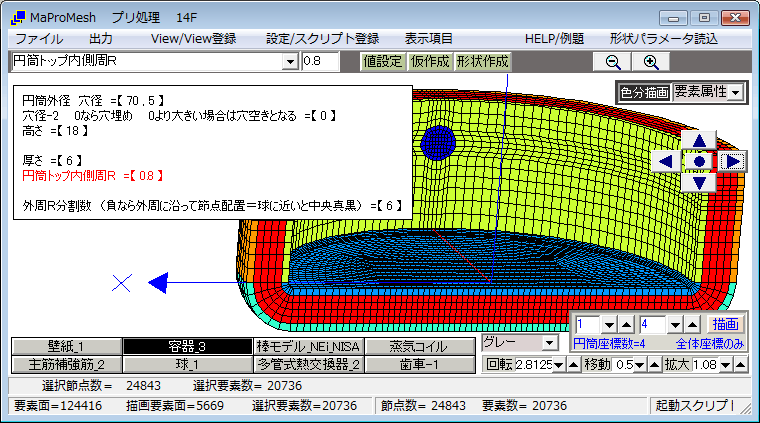Open the 要素属性 dropdown
The height and width of the screenshot is (423, 760).
pos(708,92)
